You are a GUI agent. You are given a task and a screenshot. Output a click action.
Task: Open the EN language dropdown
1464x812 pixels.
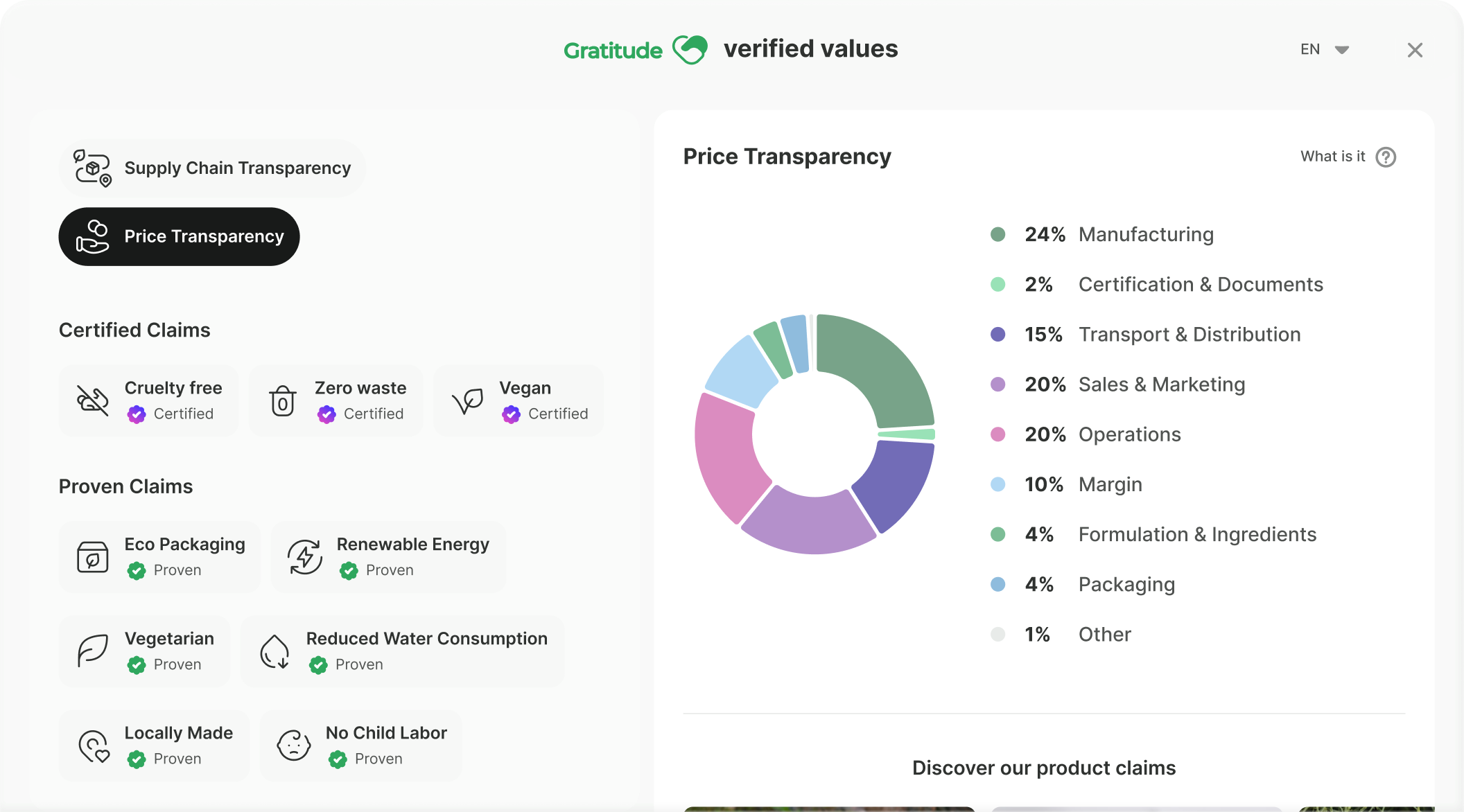tap(1310, 50)
